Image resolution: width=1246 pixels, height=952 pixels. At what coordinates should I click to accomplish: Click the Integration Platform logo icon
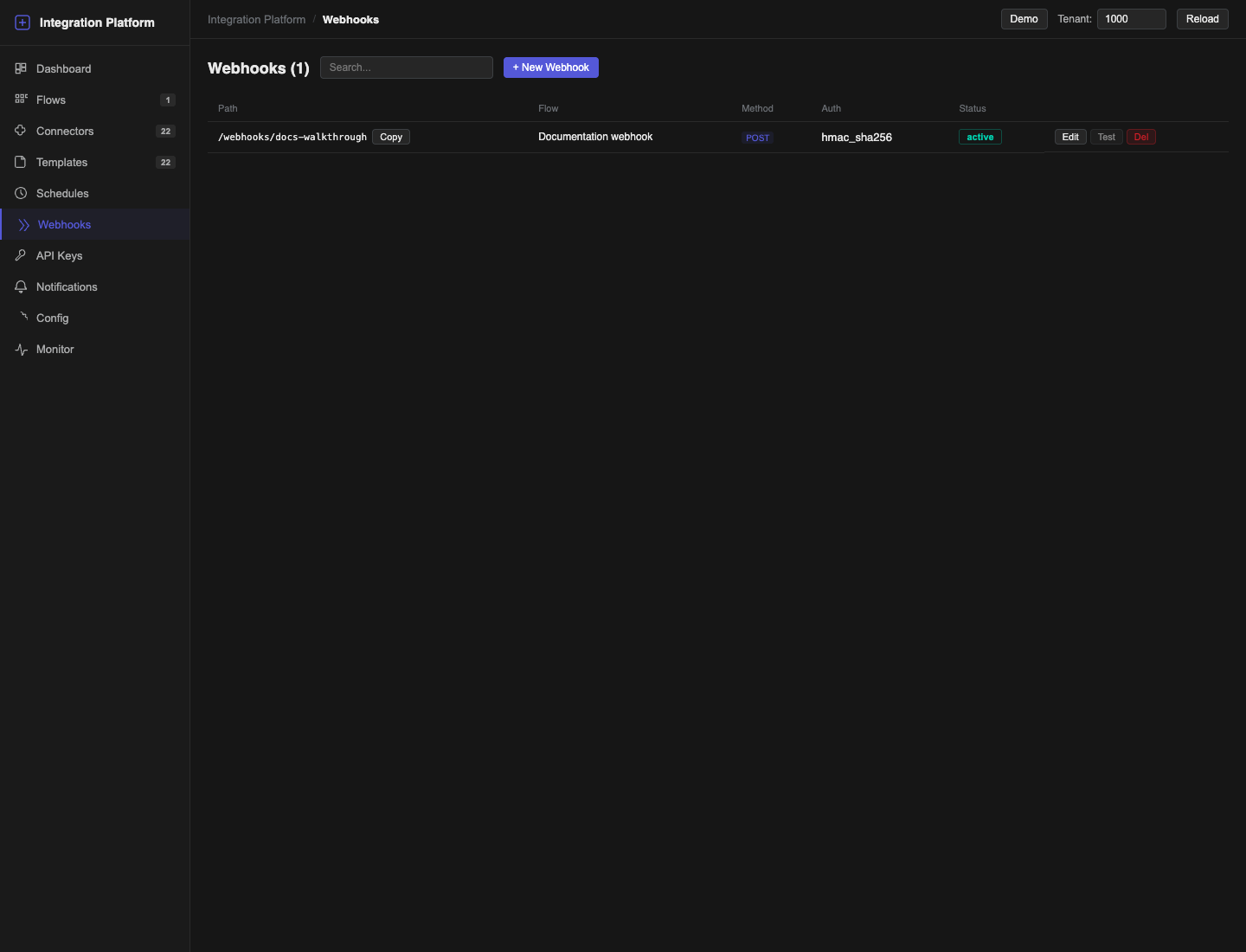click(x=22, y=23)
